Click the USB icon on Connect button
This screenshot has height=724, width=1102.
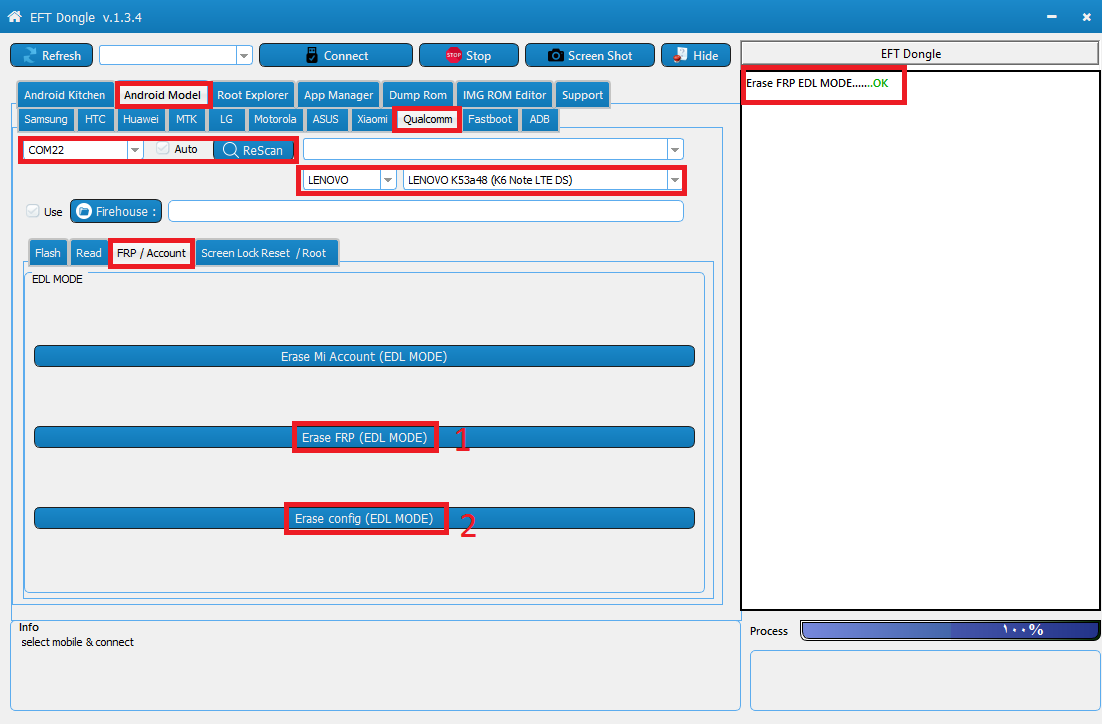pyautogui.click(x=312, y=56)
